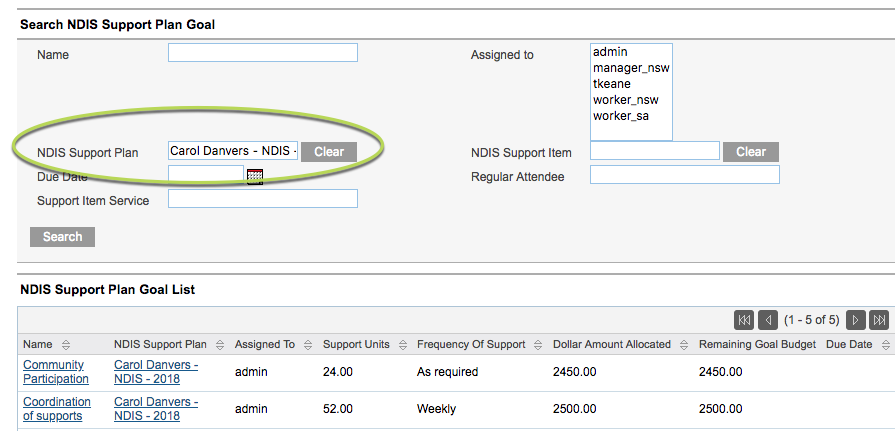Jump to last page of results

(x=880, y=320)
